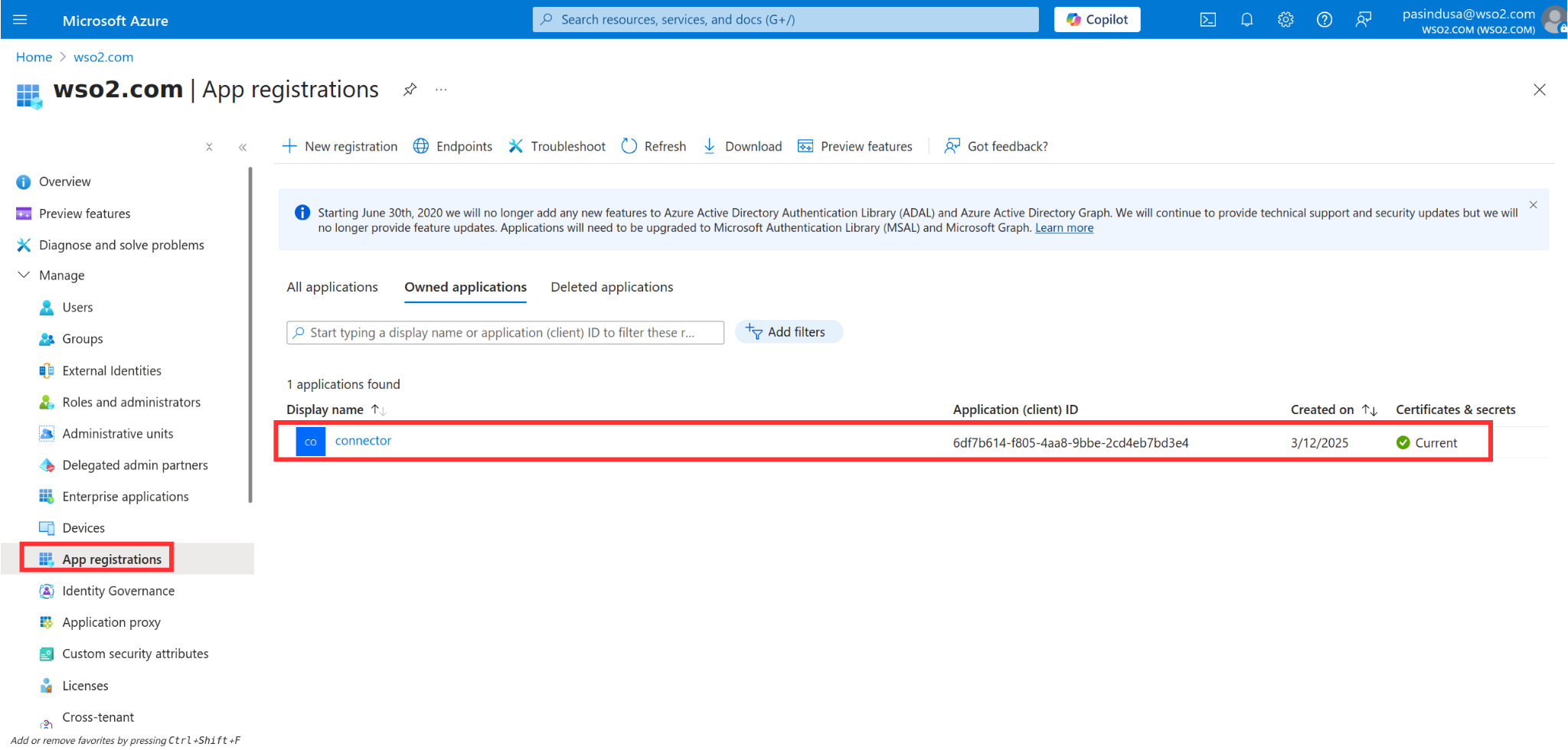The image size is (1568, 750).
Task: Click the wso2.com directory grid icon
Action: click(x=29, y=96)
